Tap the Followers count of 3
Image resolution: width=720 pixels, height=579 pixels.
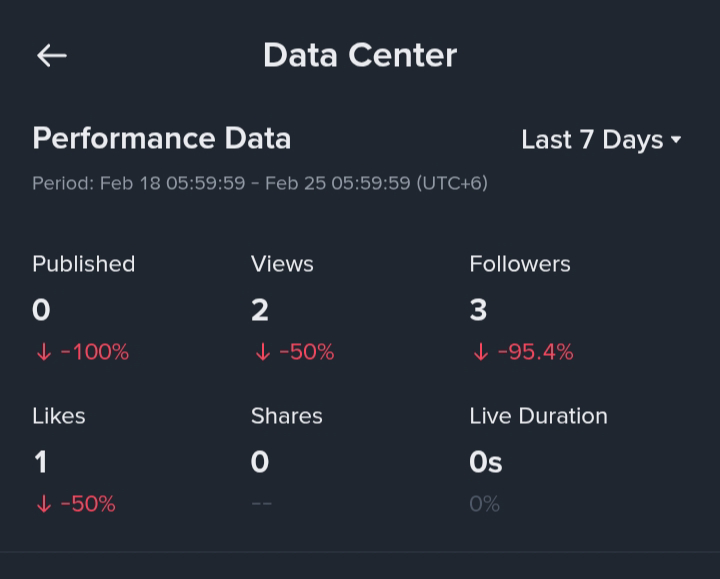click(x=478, y=310)
